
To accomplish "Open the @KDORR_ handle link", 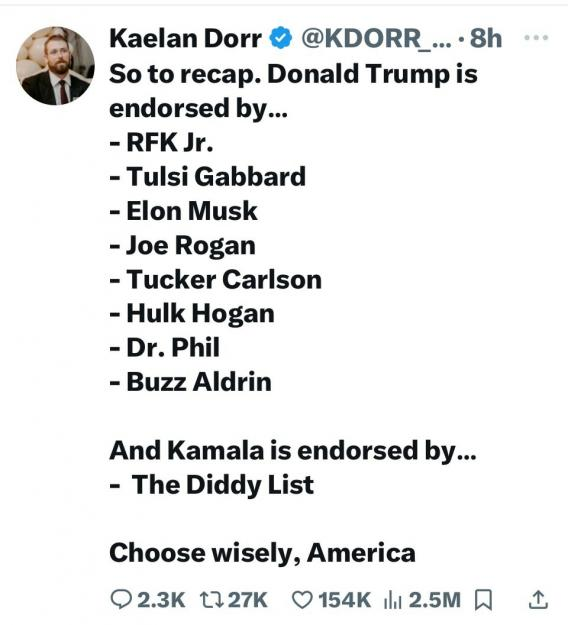I will tap(376, 39).
